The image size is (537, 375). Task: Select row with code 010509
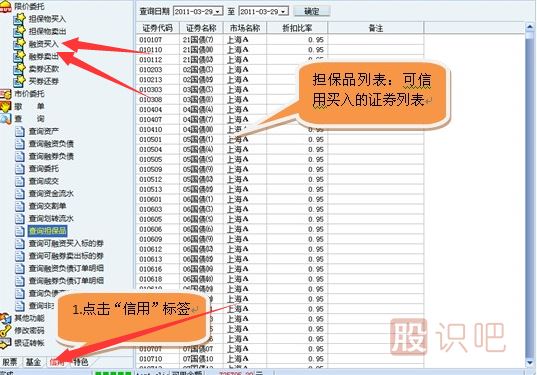(x=279, y=169)
